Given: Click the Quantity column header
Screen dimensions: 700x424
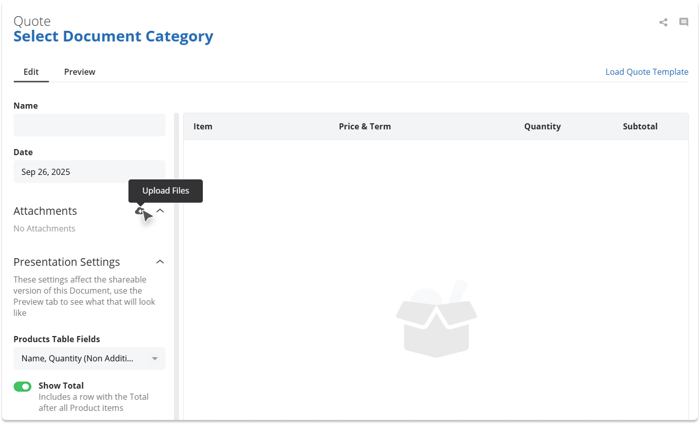Looking at the screenshot, I should click(542, 126).
